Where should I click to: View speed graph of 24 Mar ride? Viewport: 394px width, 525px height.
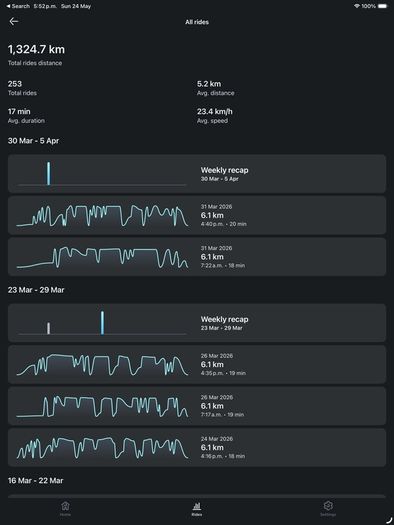pyautogui.click(x=102, y=448)
